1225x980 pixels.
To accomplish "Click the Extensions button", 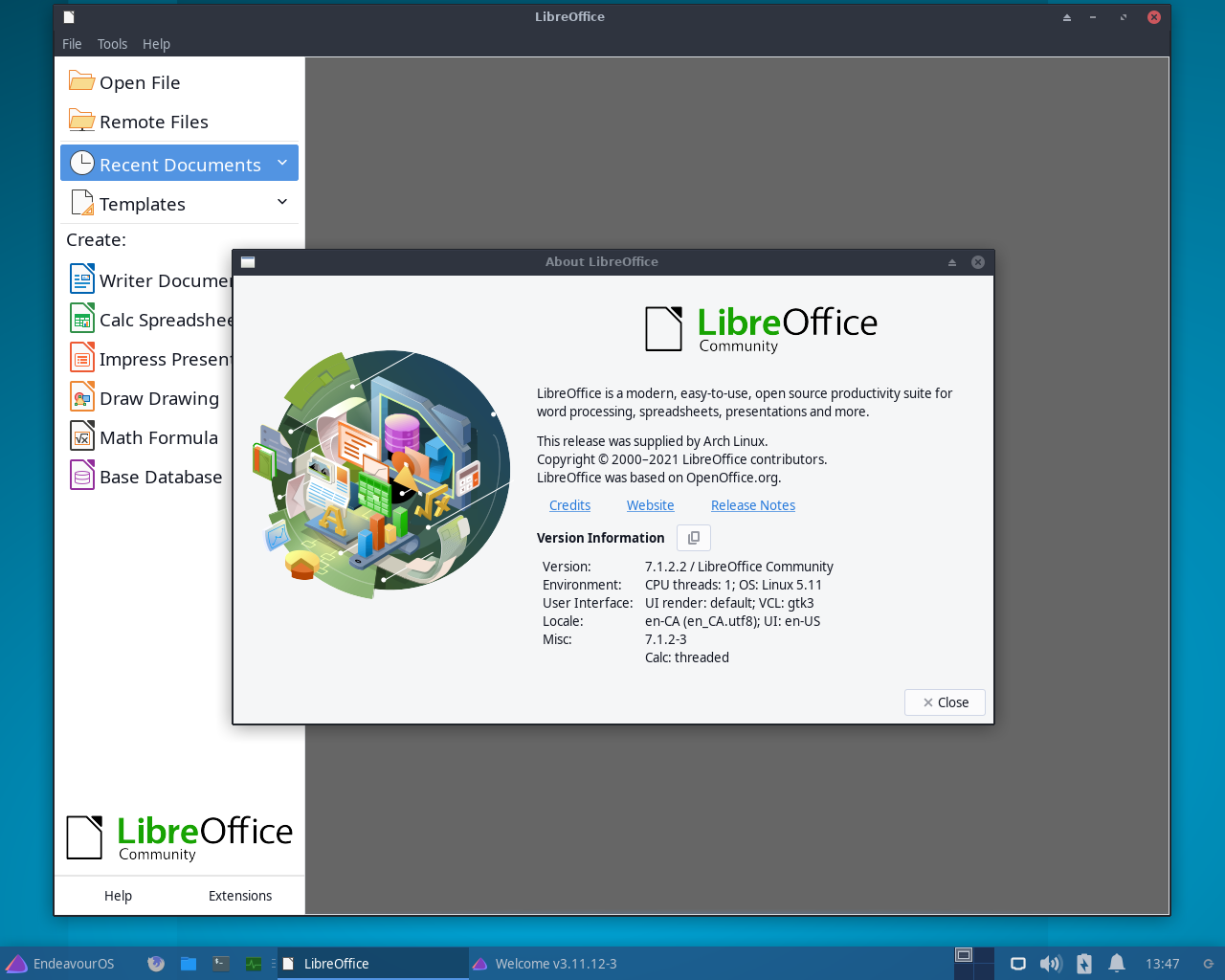I will click(240, 896).
